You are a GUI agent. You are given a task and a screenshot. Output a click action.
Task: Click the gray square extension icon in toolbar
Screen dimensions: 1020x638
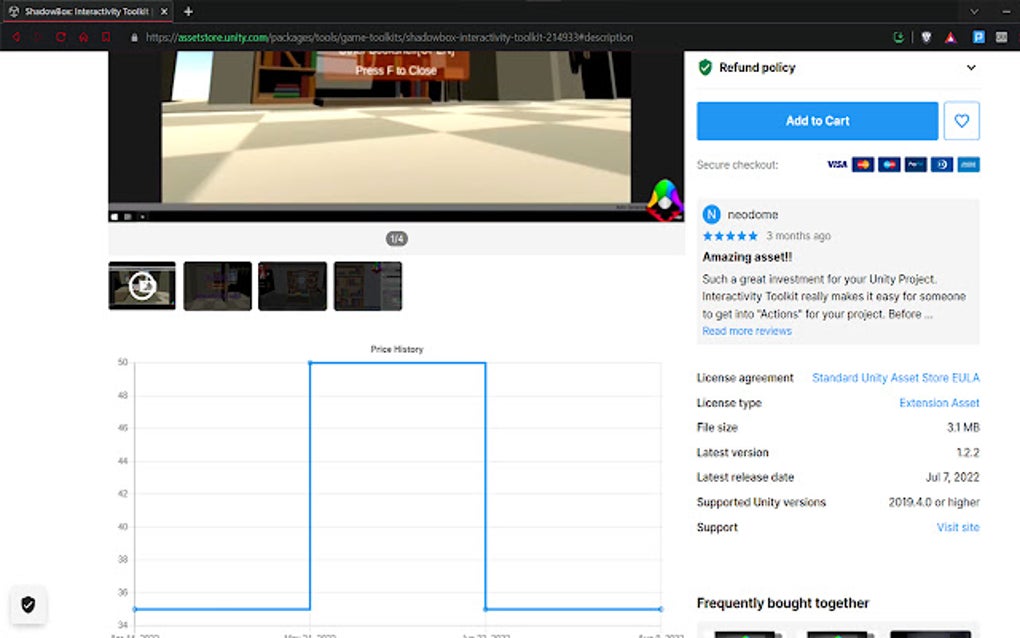coord(1001,37)
